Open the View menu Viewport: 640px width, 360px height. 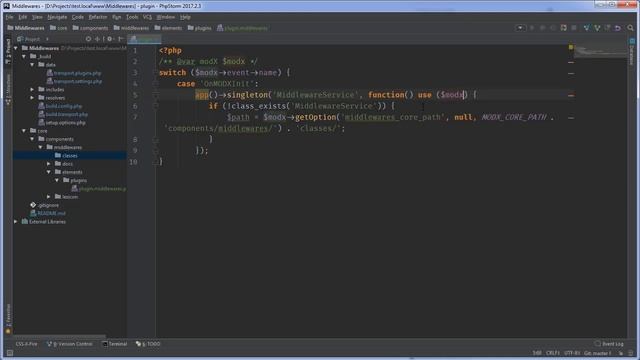[x=37, y=17]
